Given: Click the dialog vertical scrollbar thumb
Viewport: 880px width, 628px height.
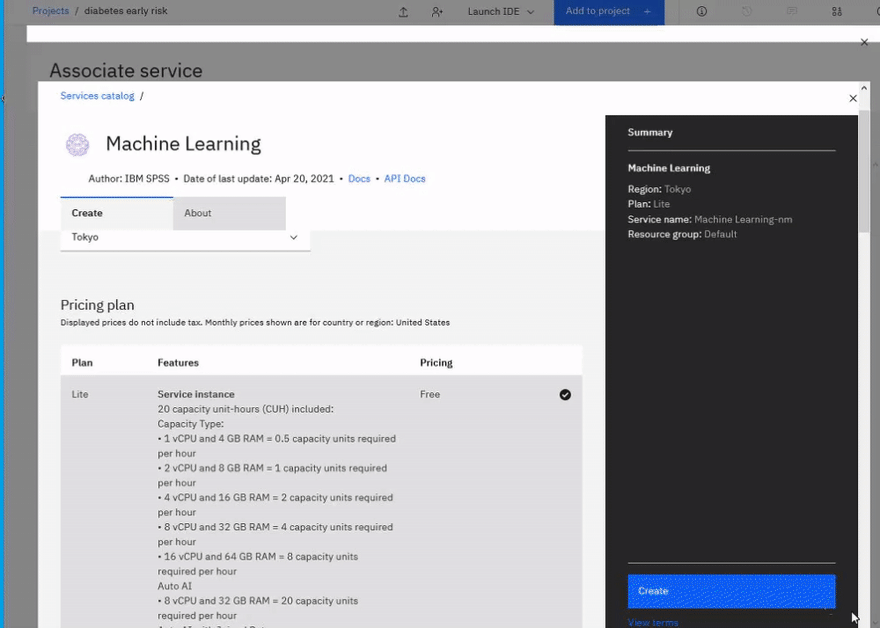Looking at the screenshot, I should point(864,171).
